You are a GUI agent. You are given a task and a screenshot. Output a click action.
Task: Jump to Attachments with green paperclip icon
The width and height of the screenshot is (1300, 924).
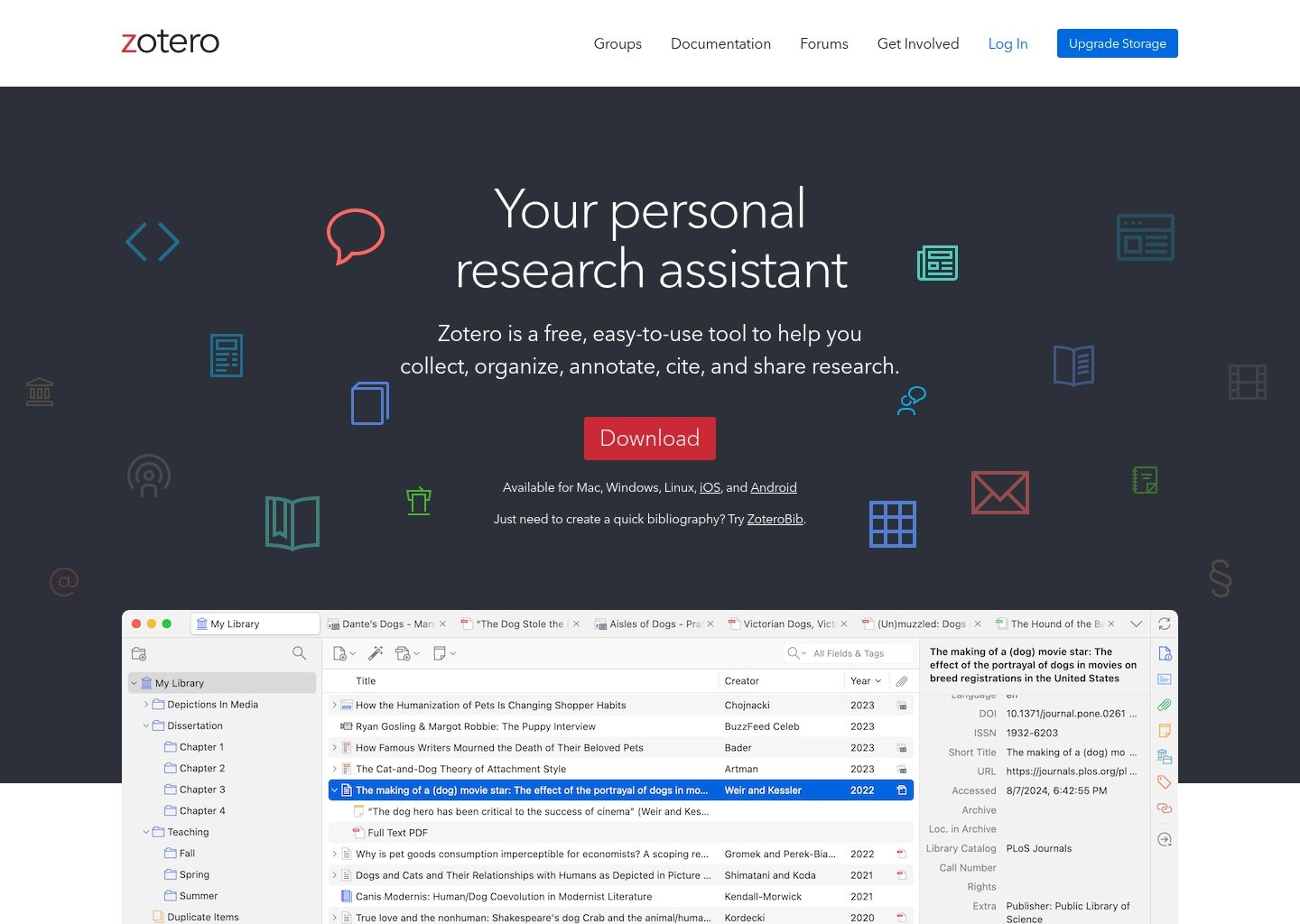pos(1165,705)
